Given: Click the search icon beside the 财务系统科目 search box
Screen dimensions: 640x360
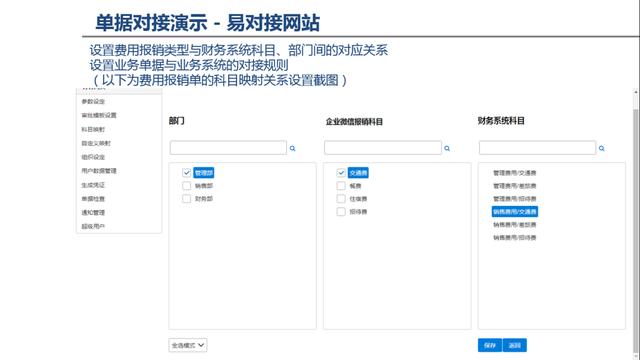Looking at the screenshot, I should (602, 148).
